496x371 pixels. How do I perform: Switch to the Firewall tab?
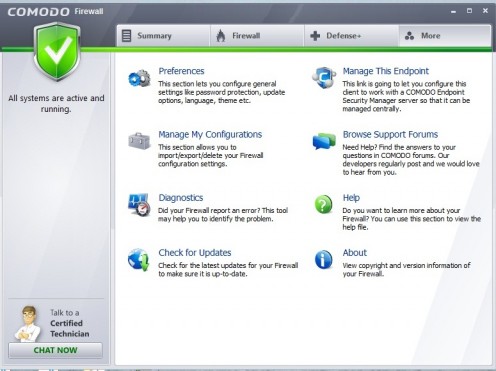(257, 36)
